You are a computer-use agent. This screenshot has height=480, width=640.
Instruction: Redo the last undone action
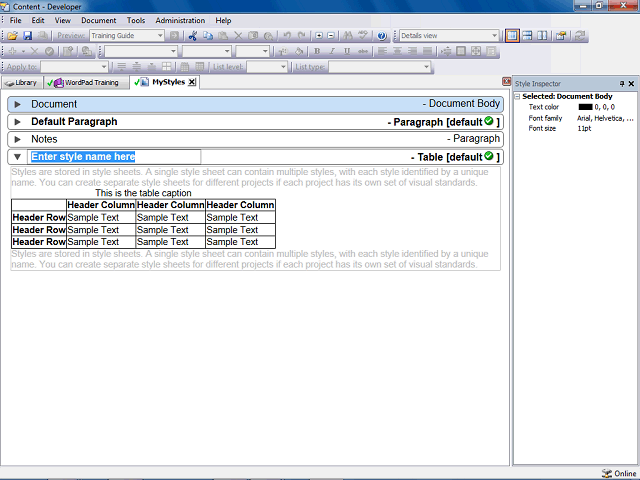(302, 36)
